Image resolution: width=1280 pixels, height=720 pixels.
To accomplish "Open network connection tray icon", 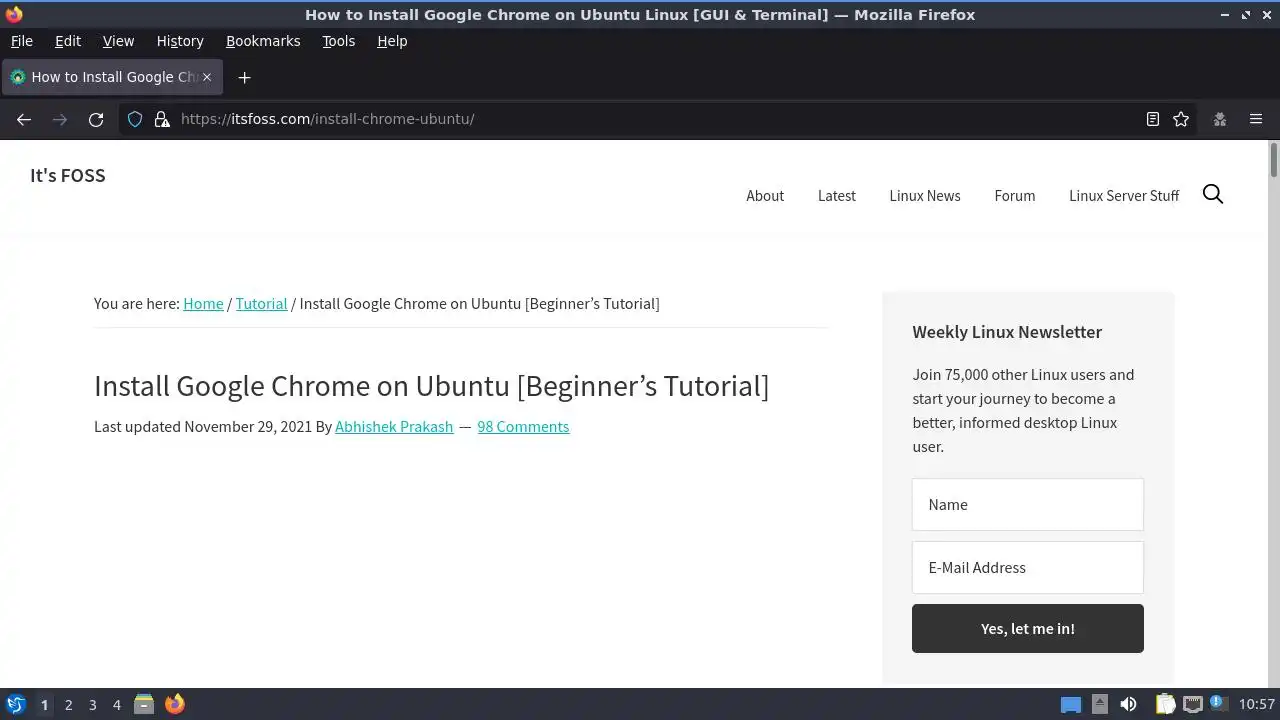I will click(1192, 704).
